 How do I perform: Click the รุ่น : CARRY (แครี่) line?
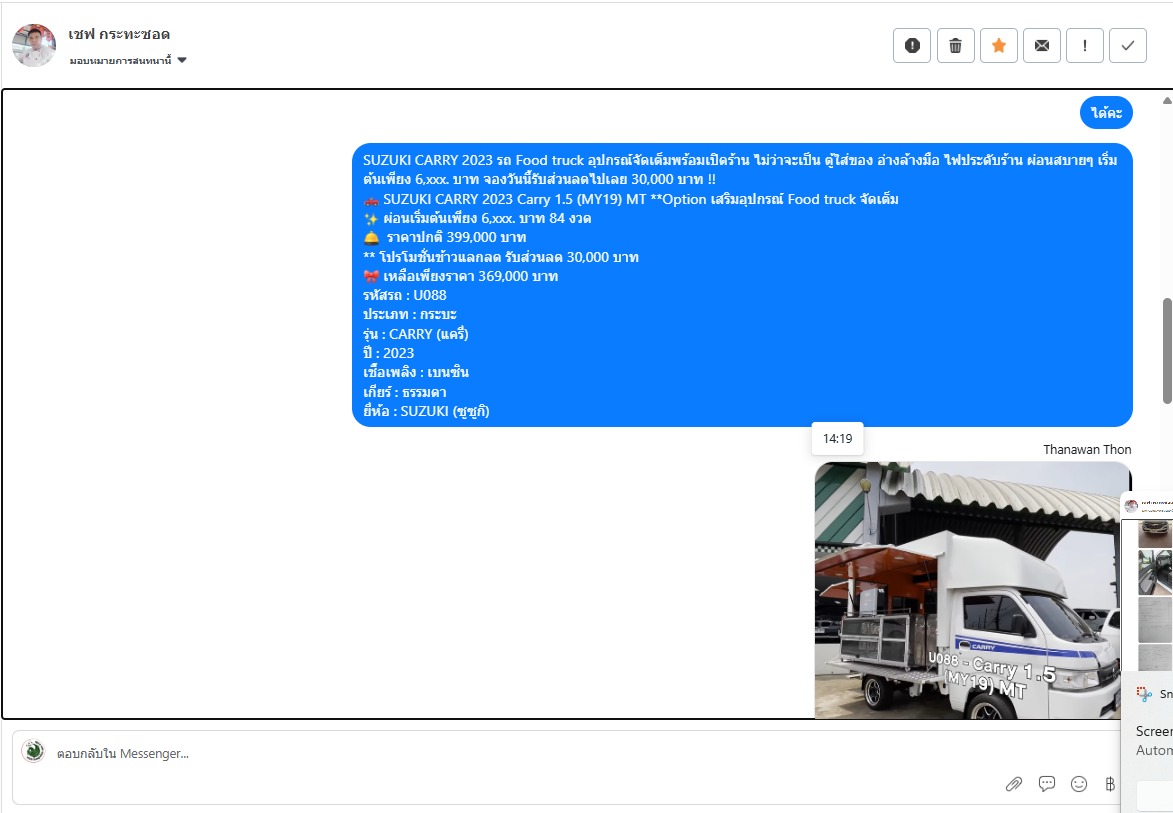coord(416,334)
